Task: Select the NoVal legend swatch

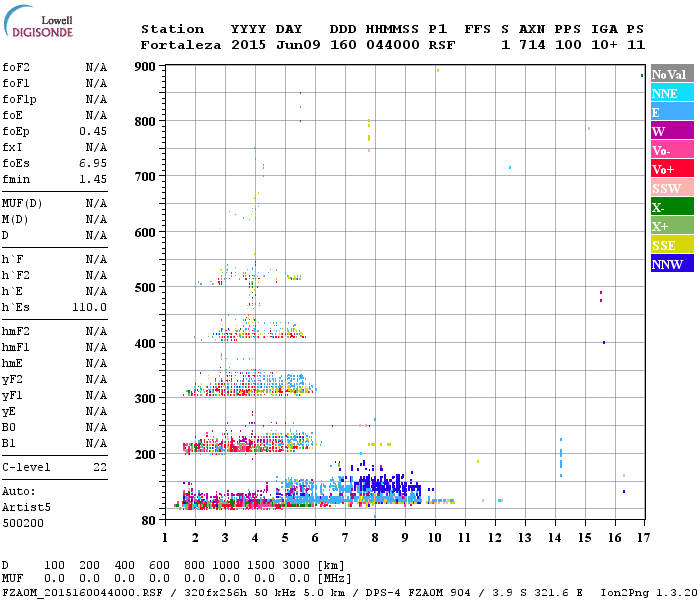Action: [x=672, y=74]
